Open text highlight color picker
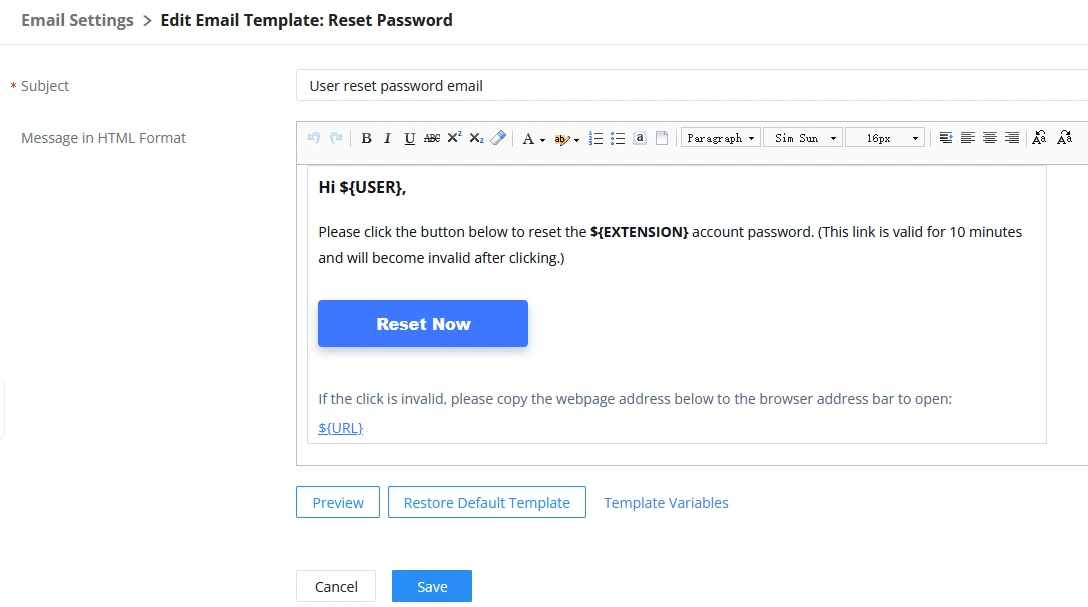This screenshot has height=607, width=1088. pos(566,139)
